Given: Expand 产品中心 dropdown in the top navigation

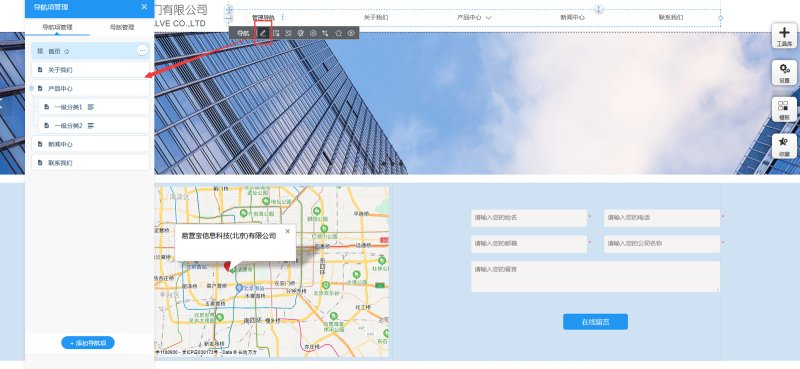Looking at the screenshot, I should tap(488, 17).
